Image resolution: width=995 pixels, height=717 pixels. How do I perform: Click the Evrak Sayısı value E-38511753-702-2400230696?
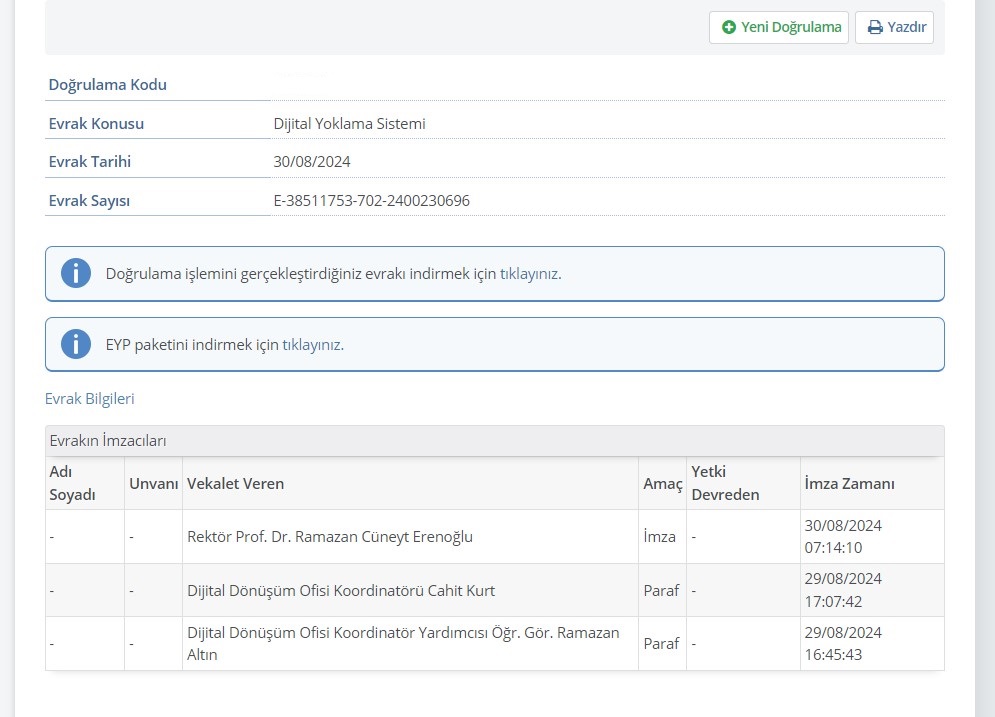372,201
